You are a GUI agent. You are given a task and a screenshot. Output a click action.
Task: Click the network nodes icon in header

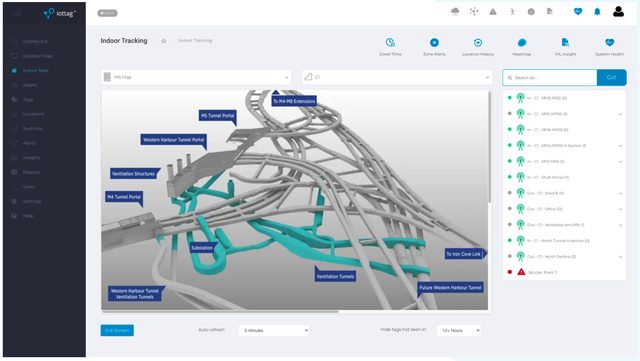pyautogui.click(x=474, y=11)
